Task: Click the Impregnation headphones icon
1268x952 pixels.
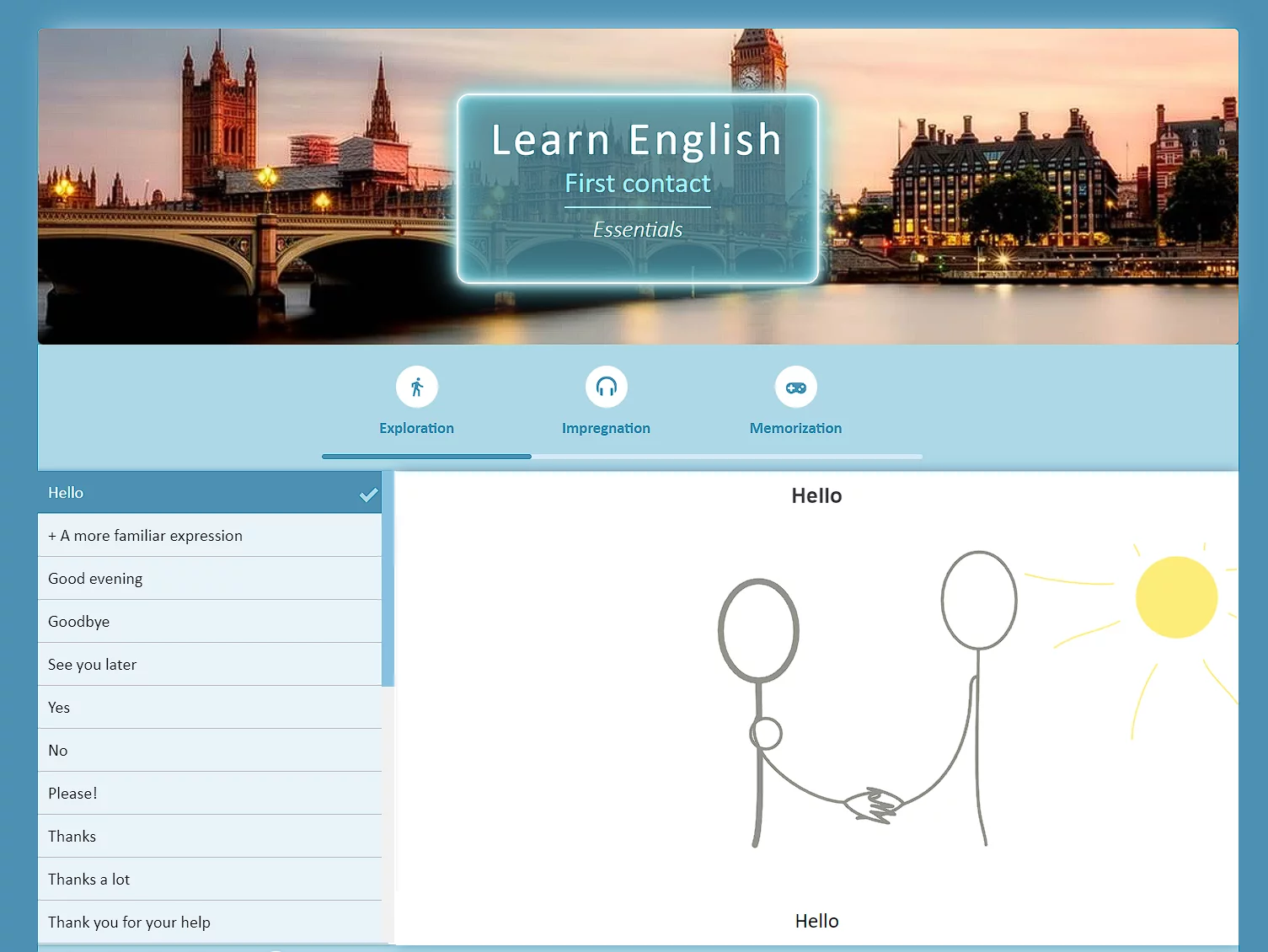Action: coord(606,387)
